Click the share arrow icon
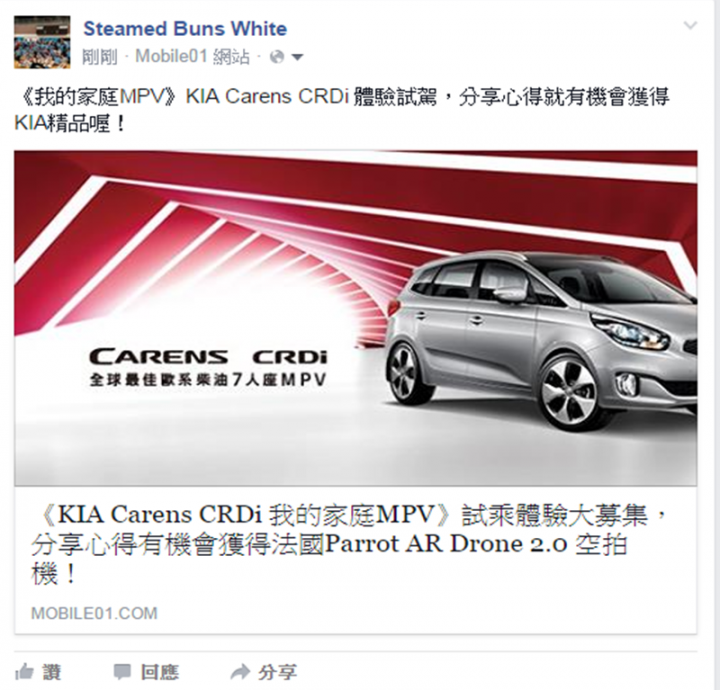The height and width of the screenshot is (690, 720). pos(240,672)
